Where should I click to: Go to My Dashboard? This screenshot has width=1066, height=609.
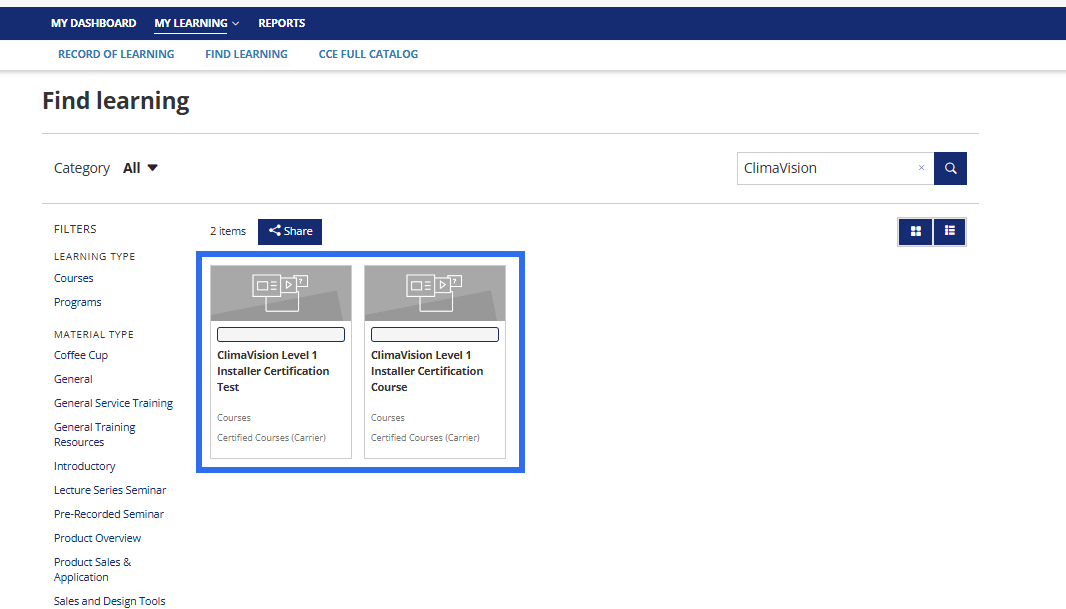point(93,23)
